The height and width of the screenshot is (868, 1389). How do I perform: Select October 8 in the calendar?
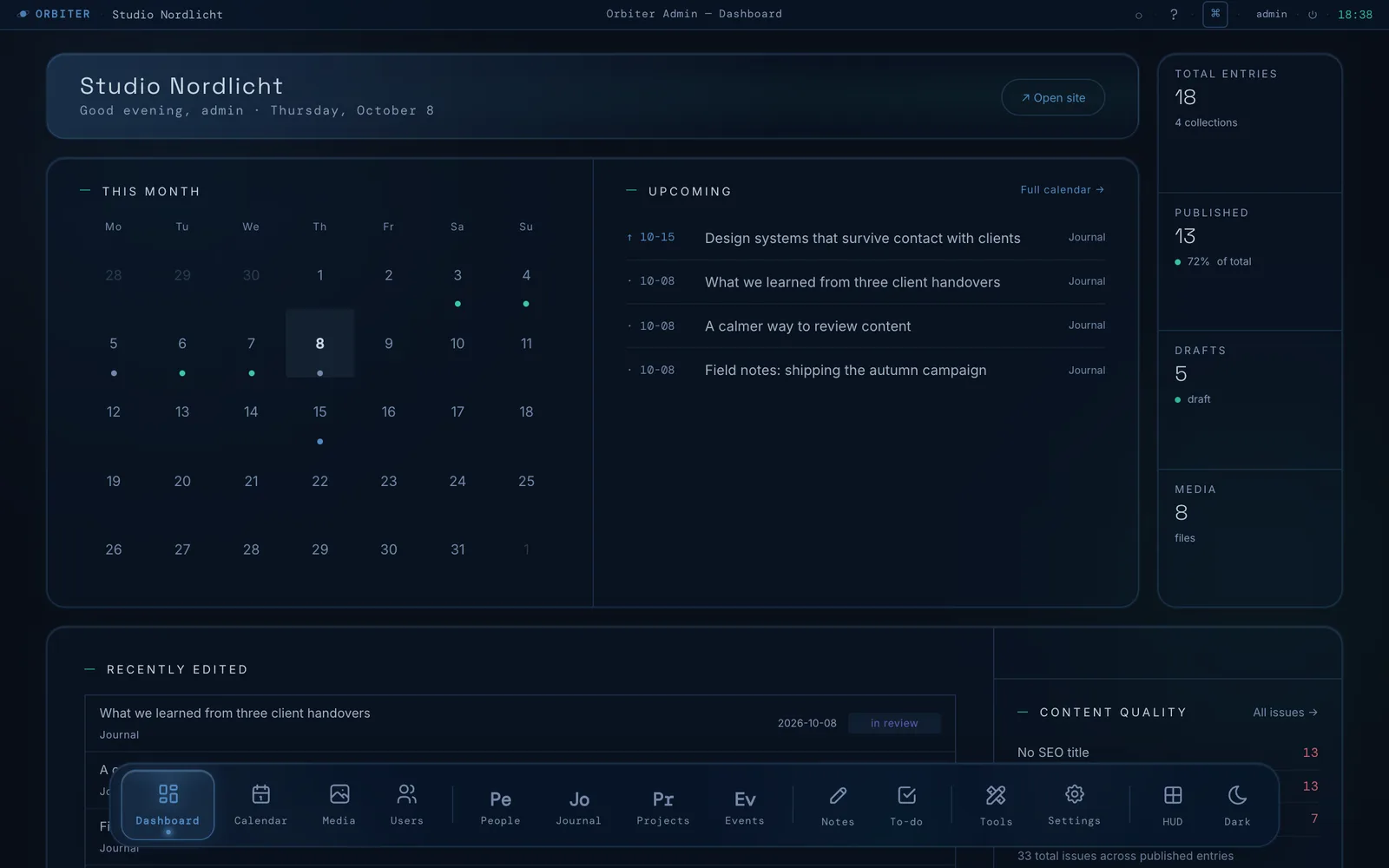tap(319, 344)
